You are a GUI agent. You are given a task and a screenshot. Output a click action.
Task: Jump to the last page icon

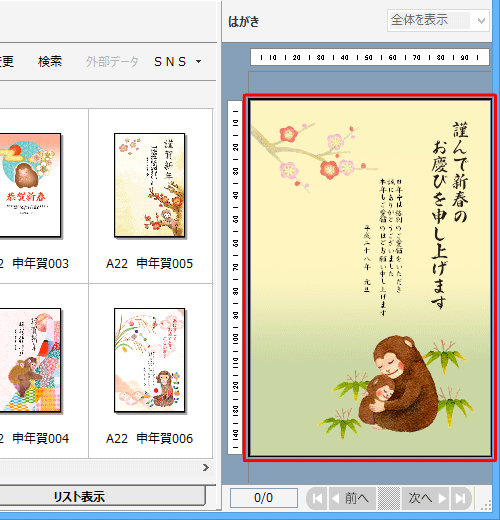[x=461, y=498]
